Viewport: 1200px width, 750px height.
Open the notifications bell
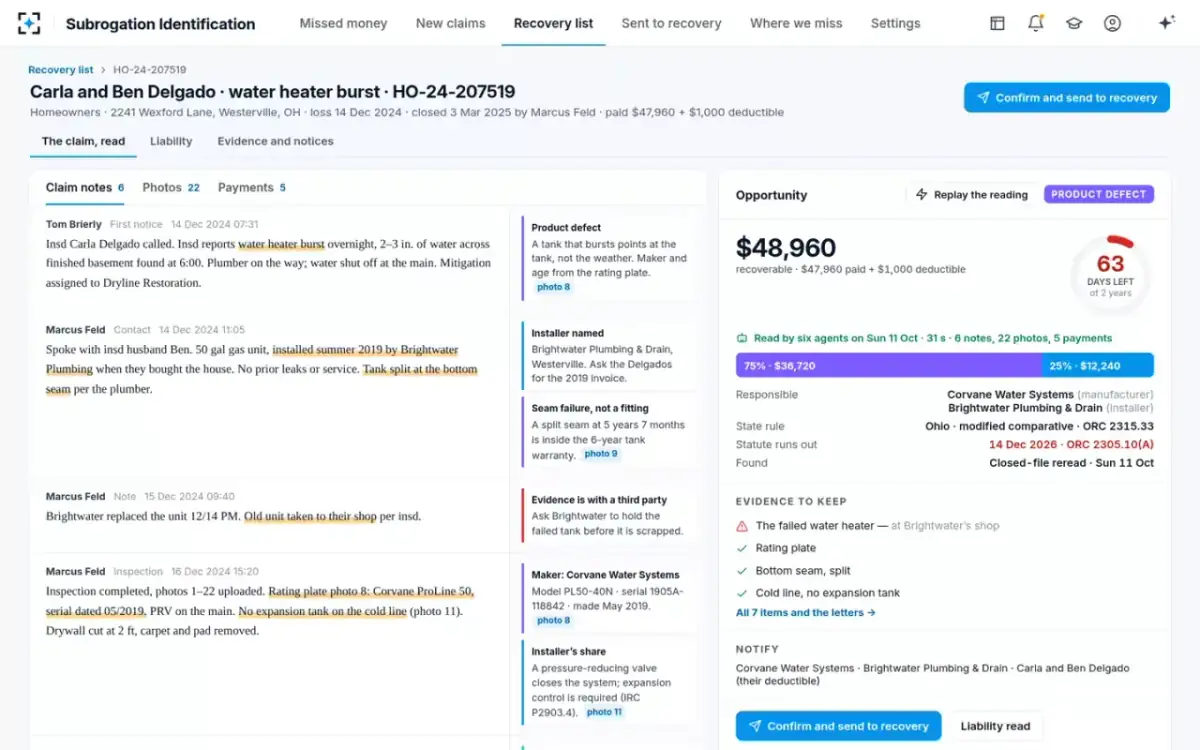(1035, 23)
